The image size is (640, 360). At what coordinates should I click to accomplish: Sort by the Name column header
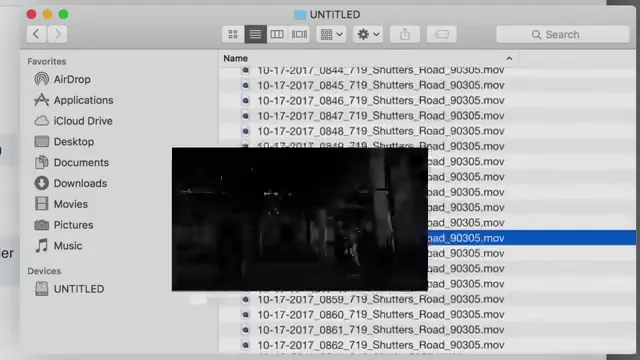[236, 58]
